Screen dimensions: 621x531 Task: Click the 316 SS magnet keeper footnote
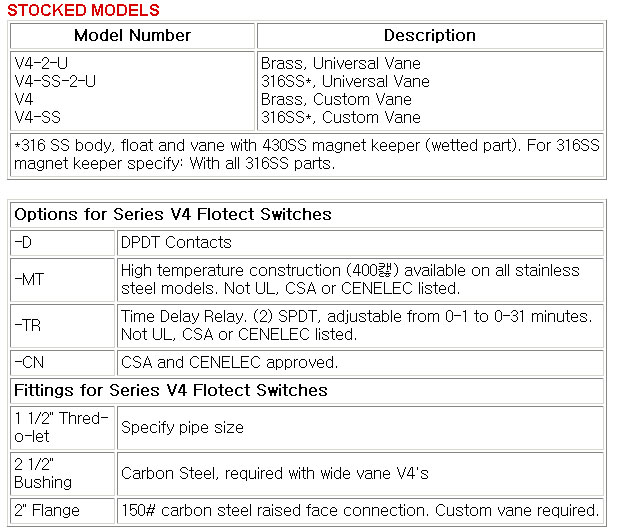coord(307,154)
